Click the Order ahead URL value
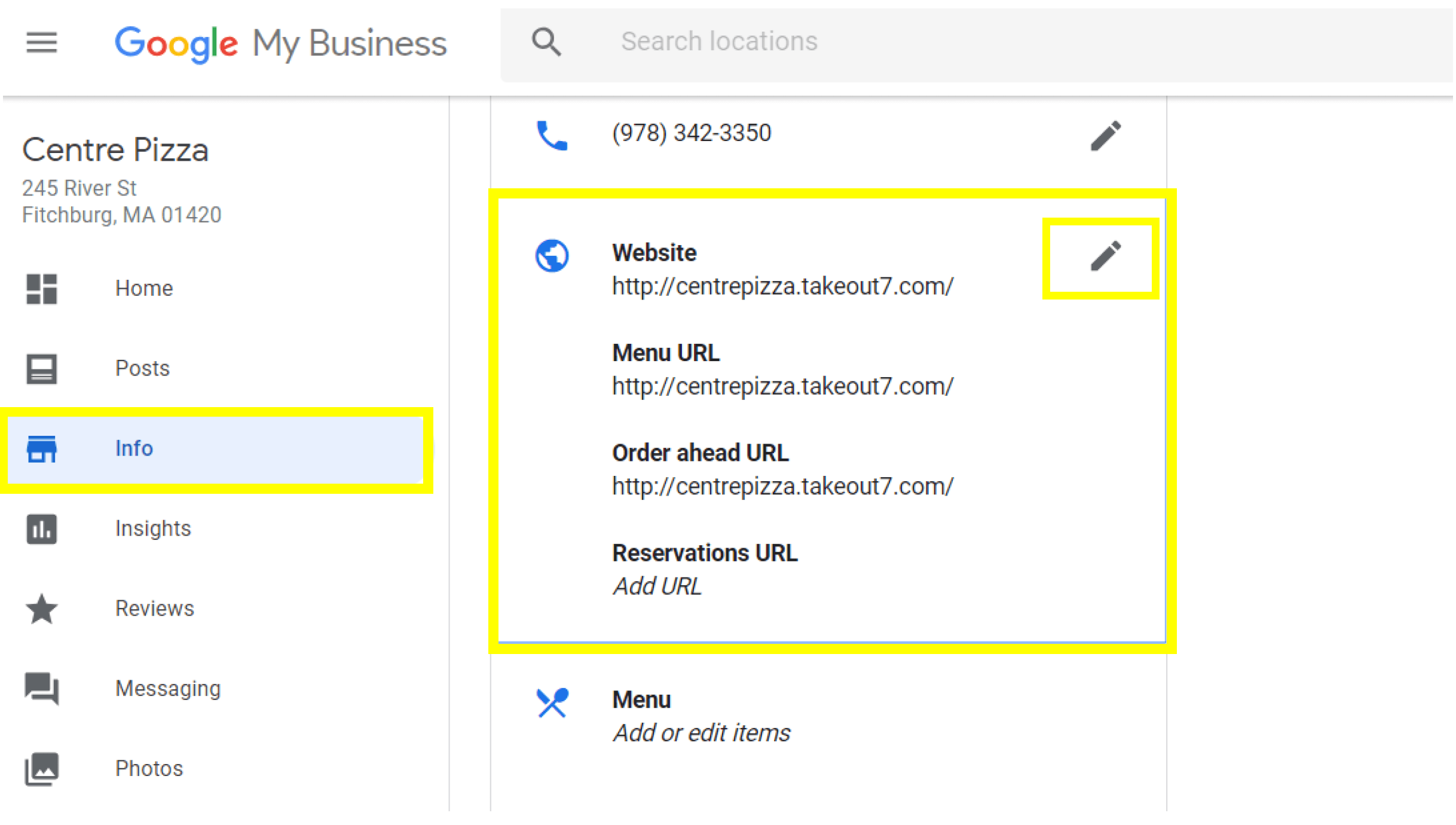 (x=784, y=487)
